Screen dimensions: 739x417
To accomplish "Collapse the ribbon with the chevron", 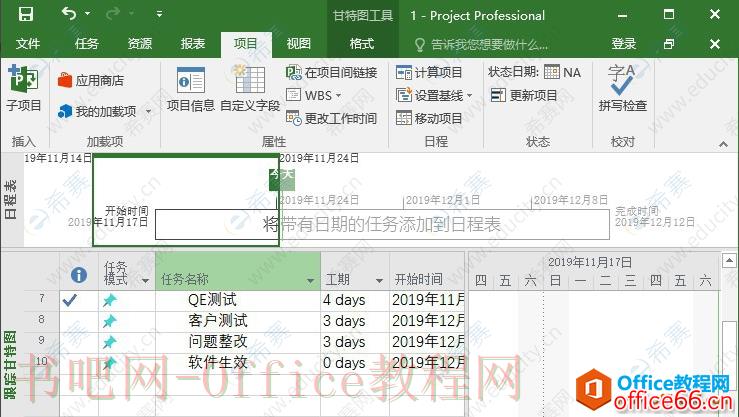I will 723,144.
